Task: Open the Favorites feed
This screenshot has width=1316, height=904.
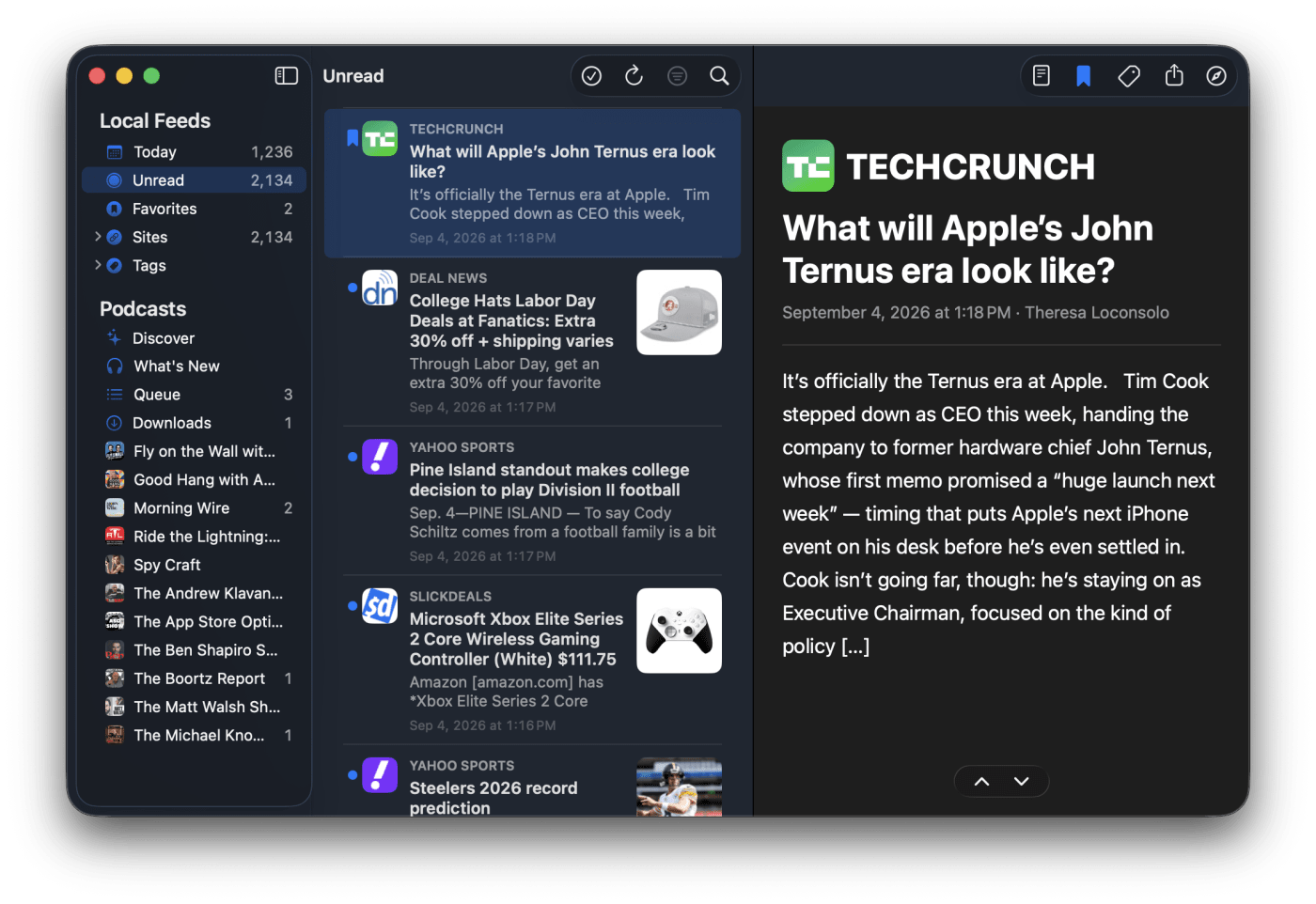Action: pyautogui.click(x=195, y=209)
